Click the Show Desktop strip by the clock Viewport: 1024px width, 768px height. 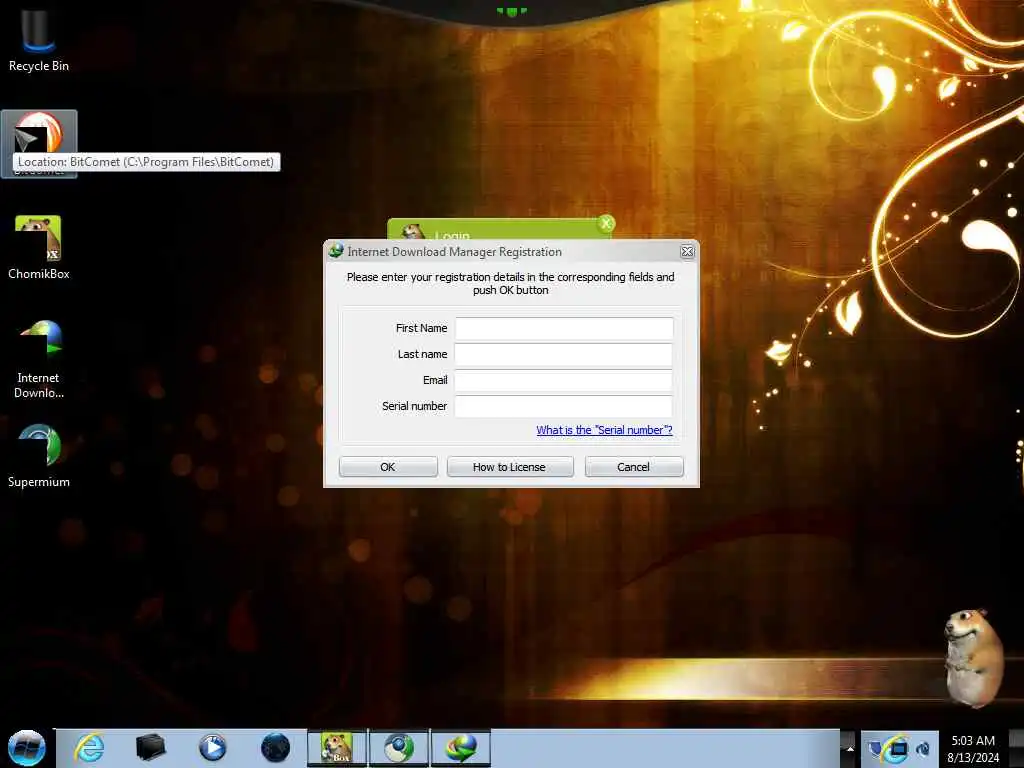pos(1016,748)
